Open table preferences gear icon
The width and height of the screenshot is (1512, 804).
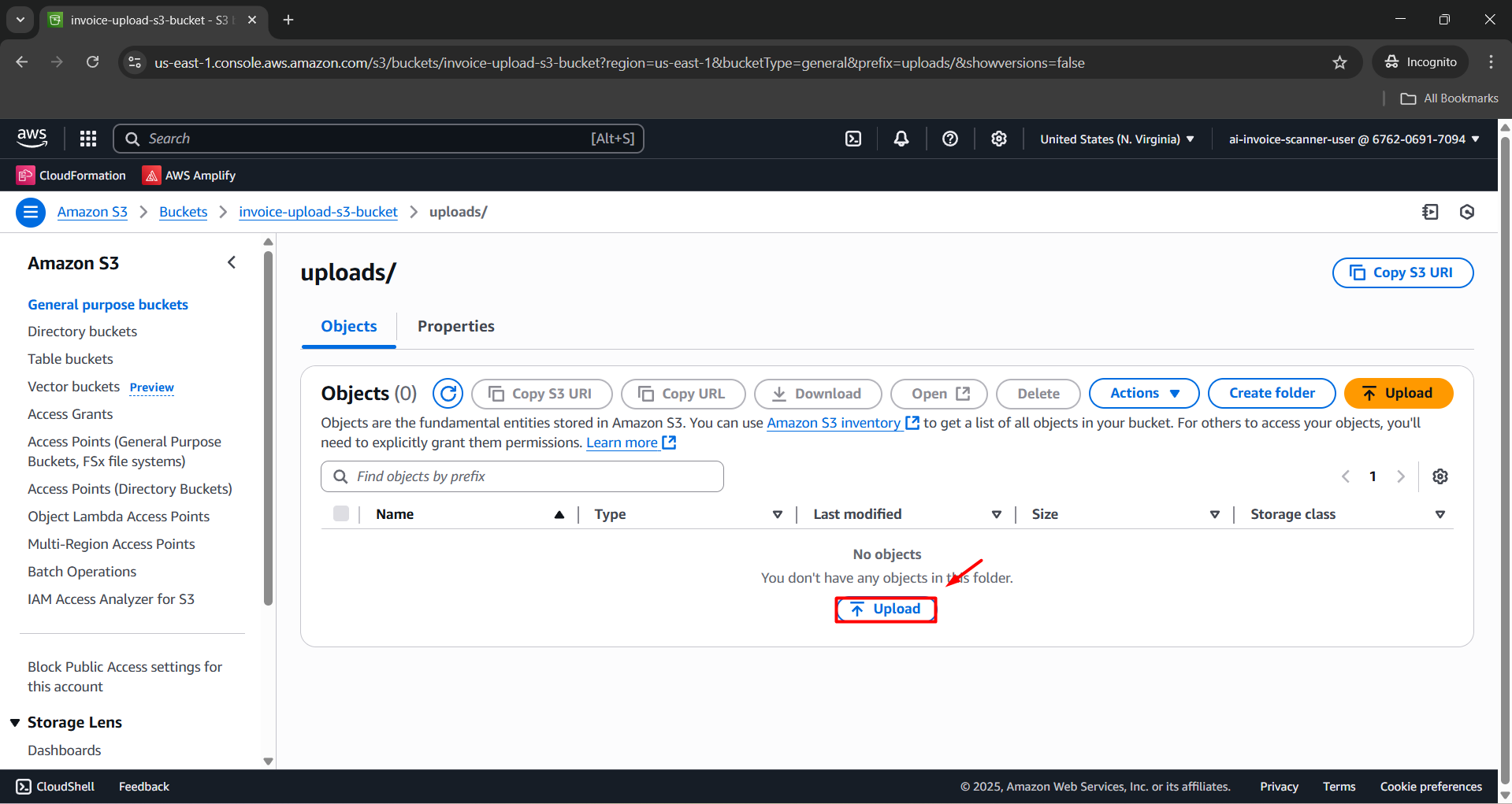pos(1440,476)
